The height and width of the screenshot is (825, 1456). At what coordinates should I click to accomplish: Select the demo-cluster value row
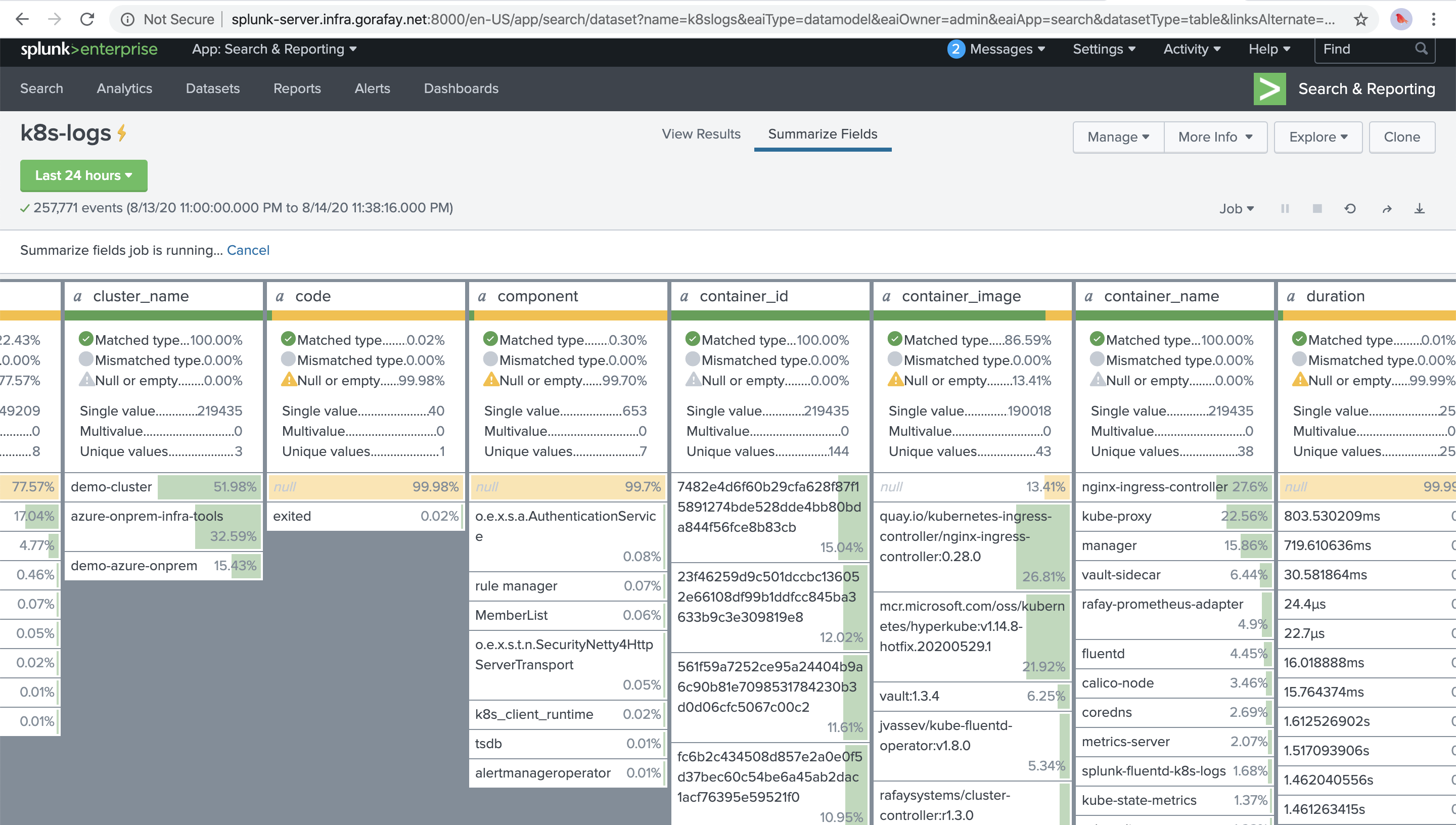click(x=164, y=487)
